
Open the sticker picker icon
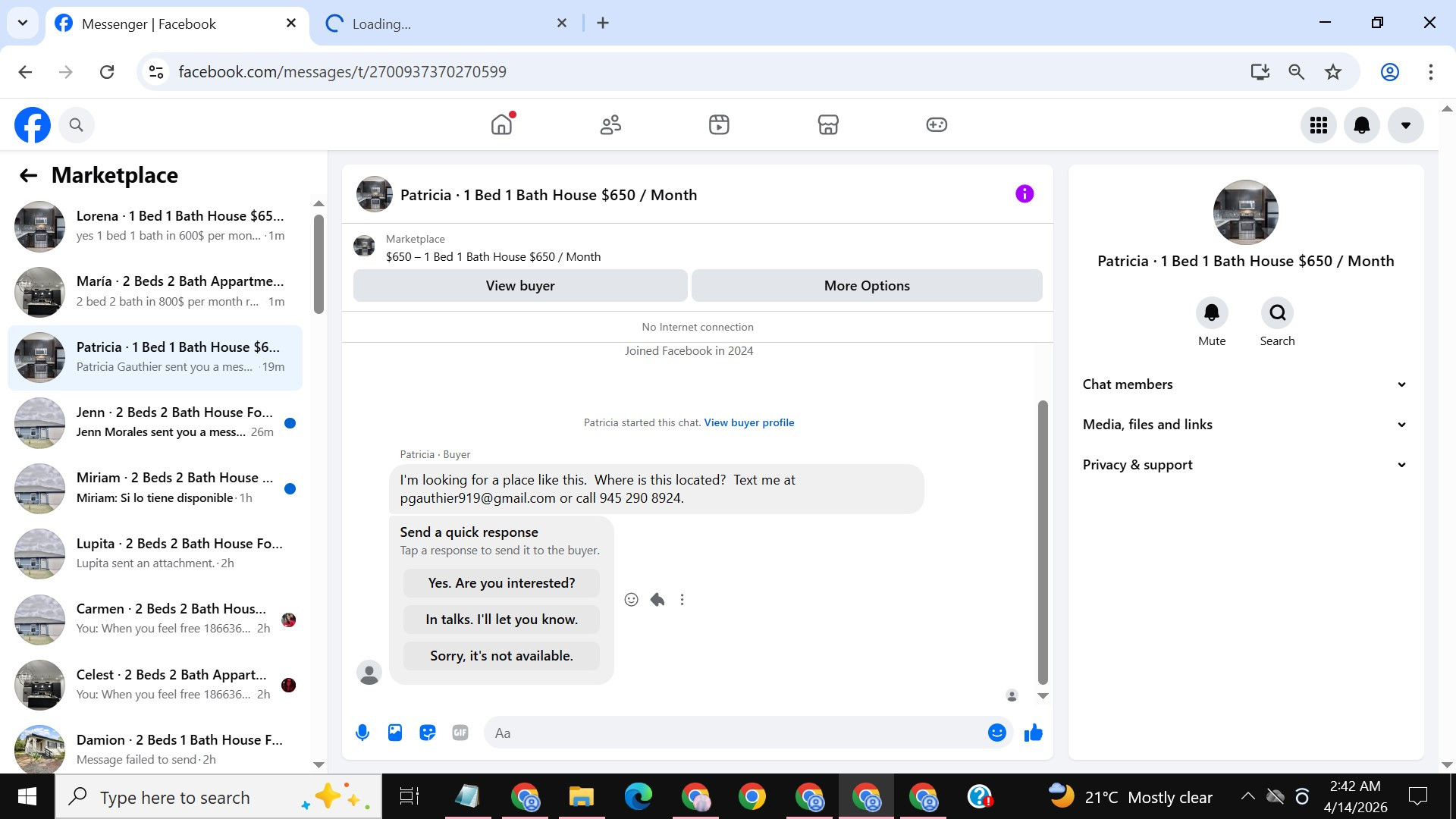point(428,733)
